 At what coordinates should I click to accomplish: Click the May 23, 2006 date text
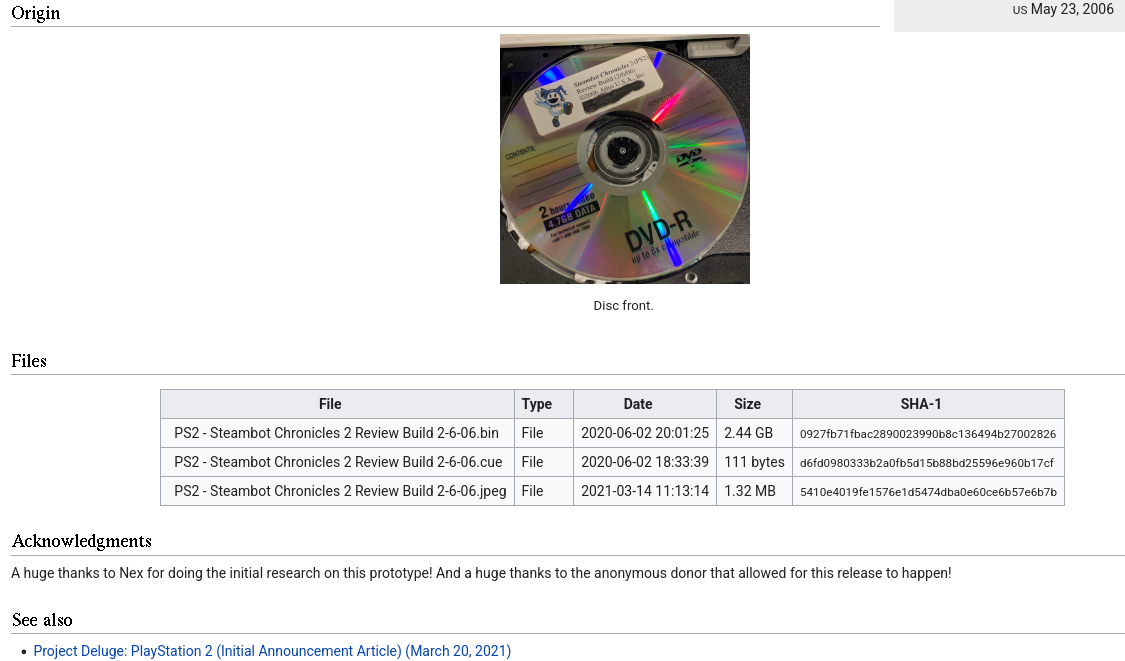1072,9
